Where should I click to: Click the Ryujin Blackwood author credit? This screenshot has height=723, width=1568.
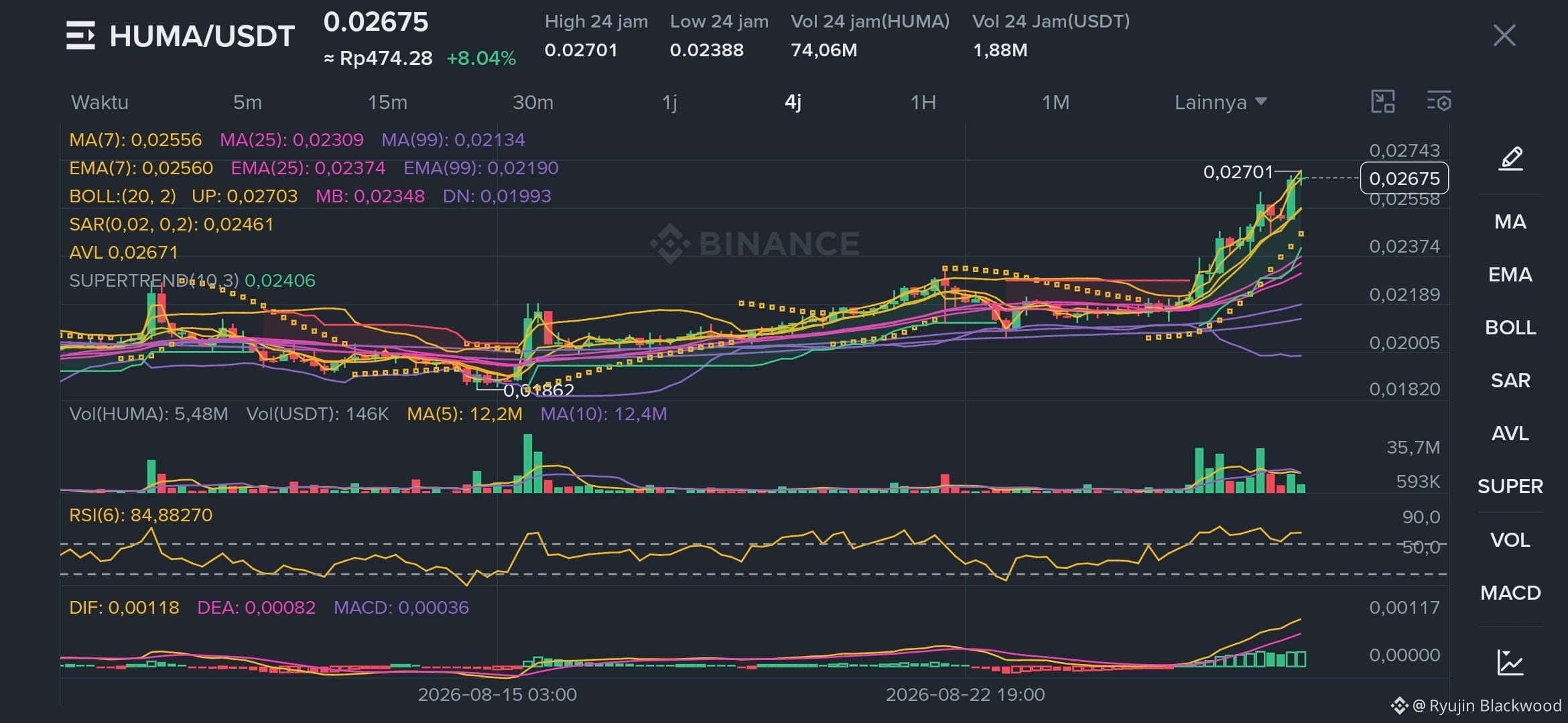point(1476,706)
